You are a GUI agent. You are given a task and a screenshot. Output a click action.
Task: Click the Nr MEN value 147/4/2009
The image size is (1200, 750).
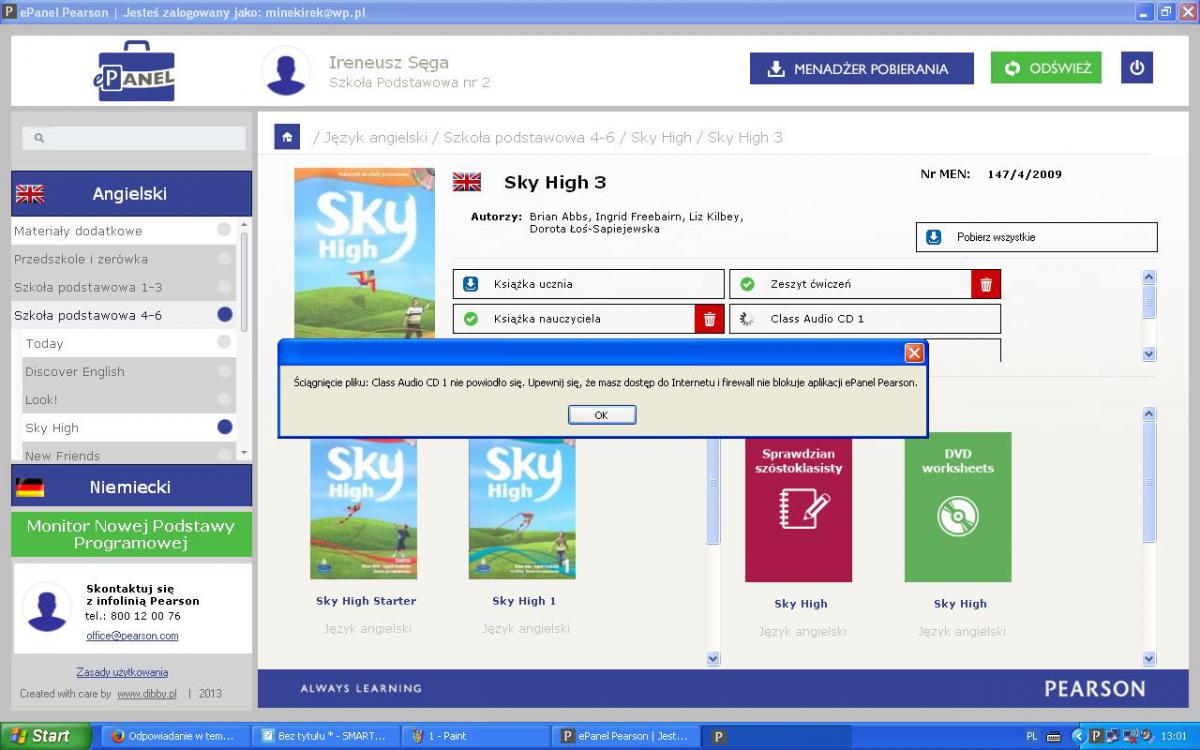tap(1024, 174)
